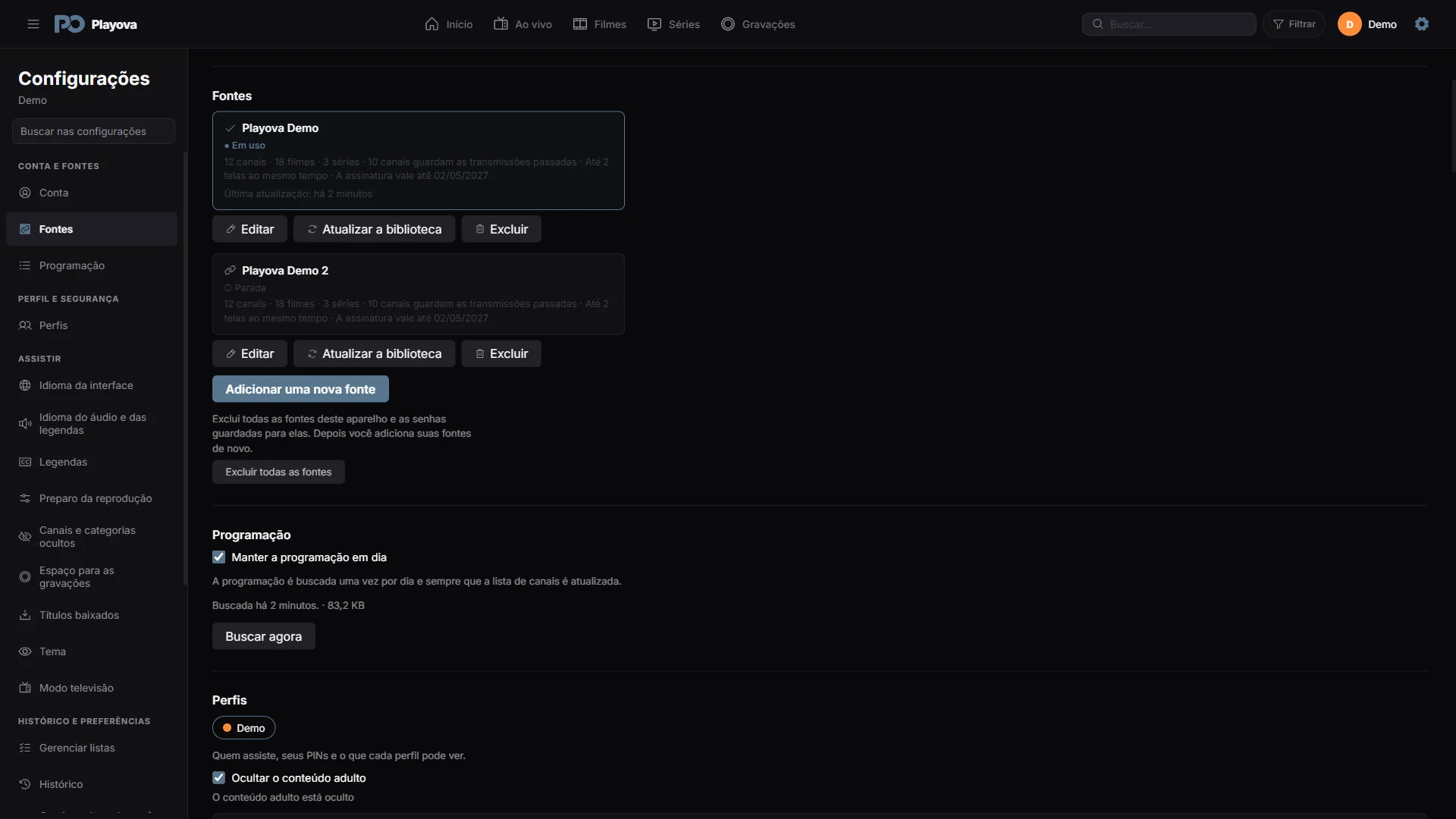This screenshot has height=819, width=1456.
Task: Open Títulos baixados settings
Action: tap(92, 615)
